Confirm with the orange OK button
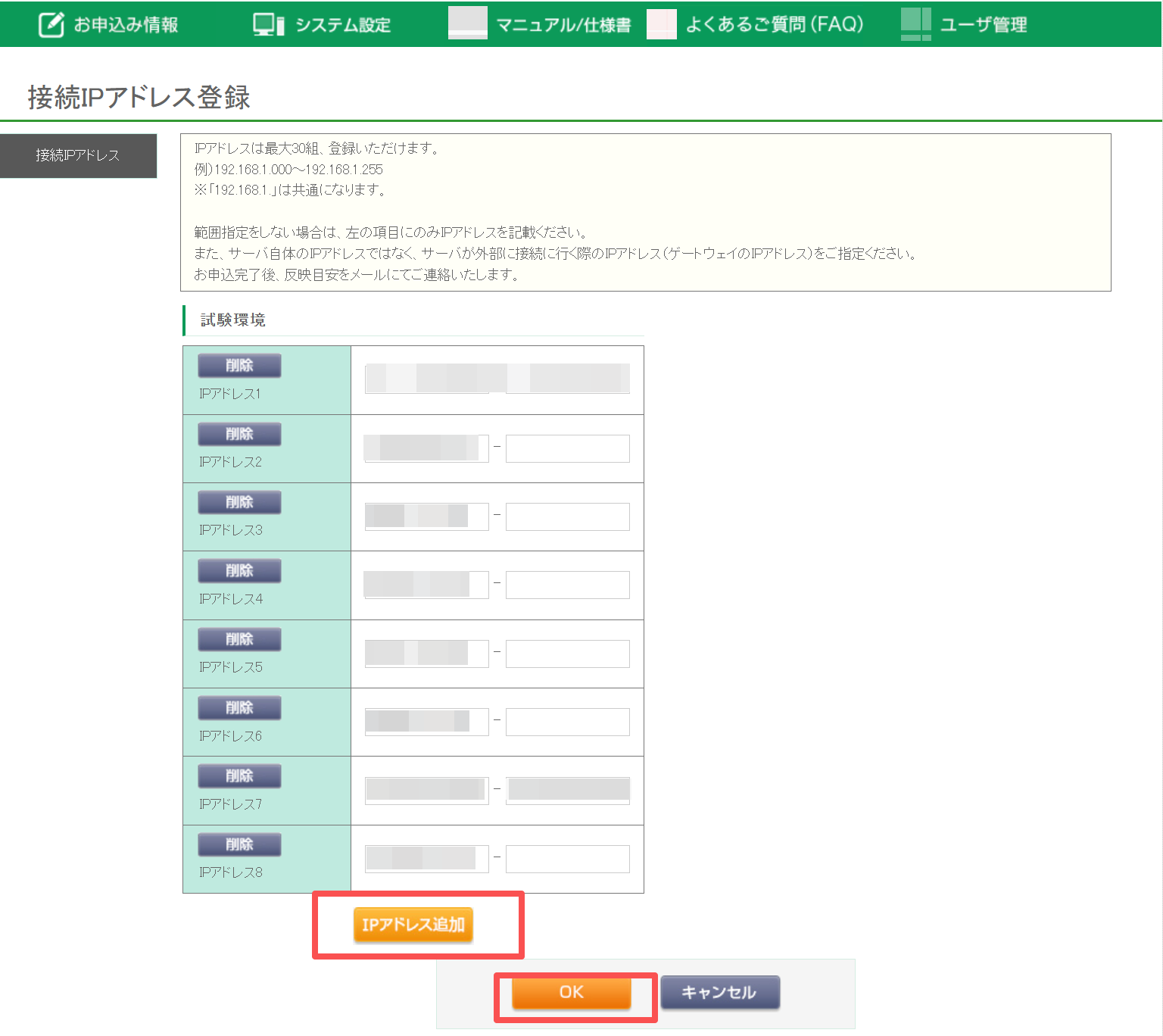1163x1036 pixels. click(x=572, y=992)
